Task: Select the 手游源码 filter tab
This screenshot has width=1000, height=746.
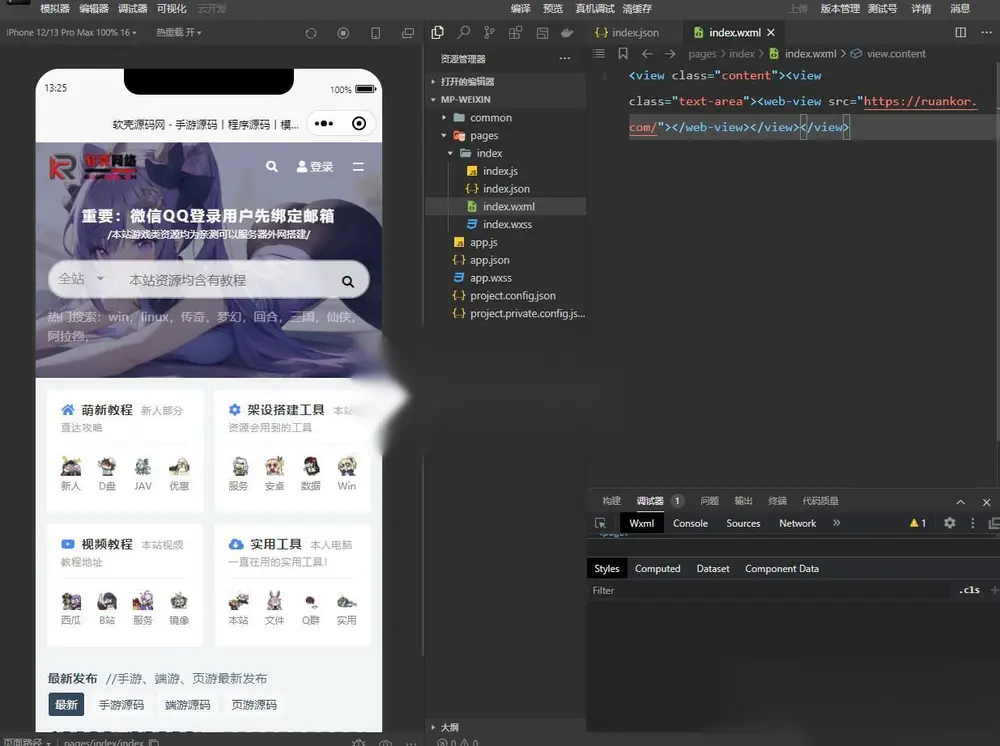Action: pyautogui.click(x=121, y=705)
